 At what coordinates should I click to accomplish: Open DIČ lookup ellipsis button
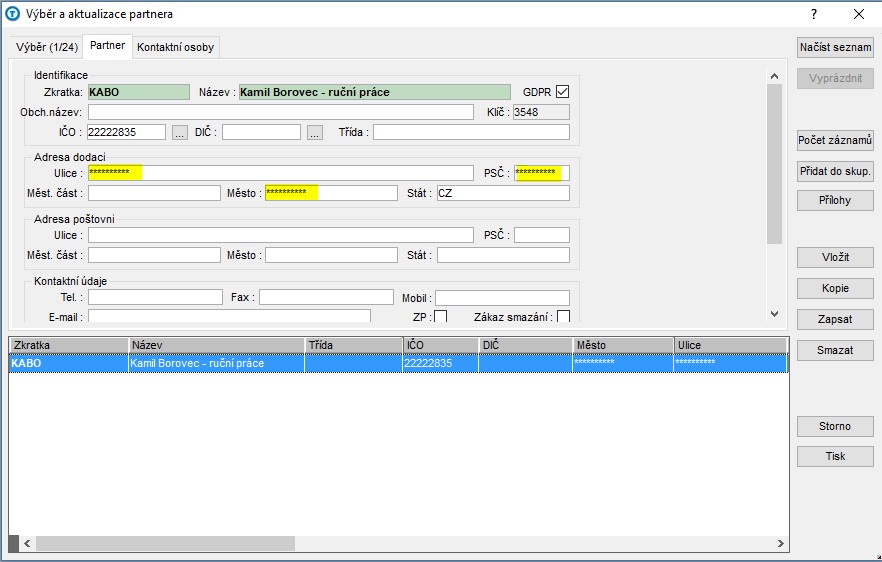(314, 133)
